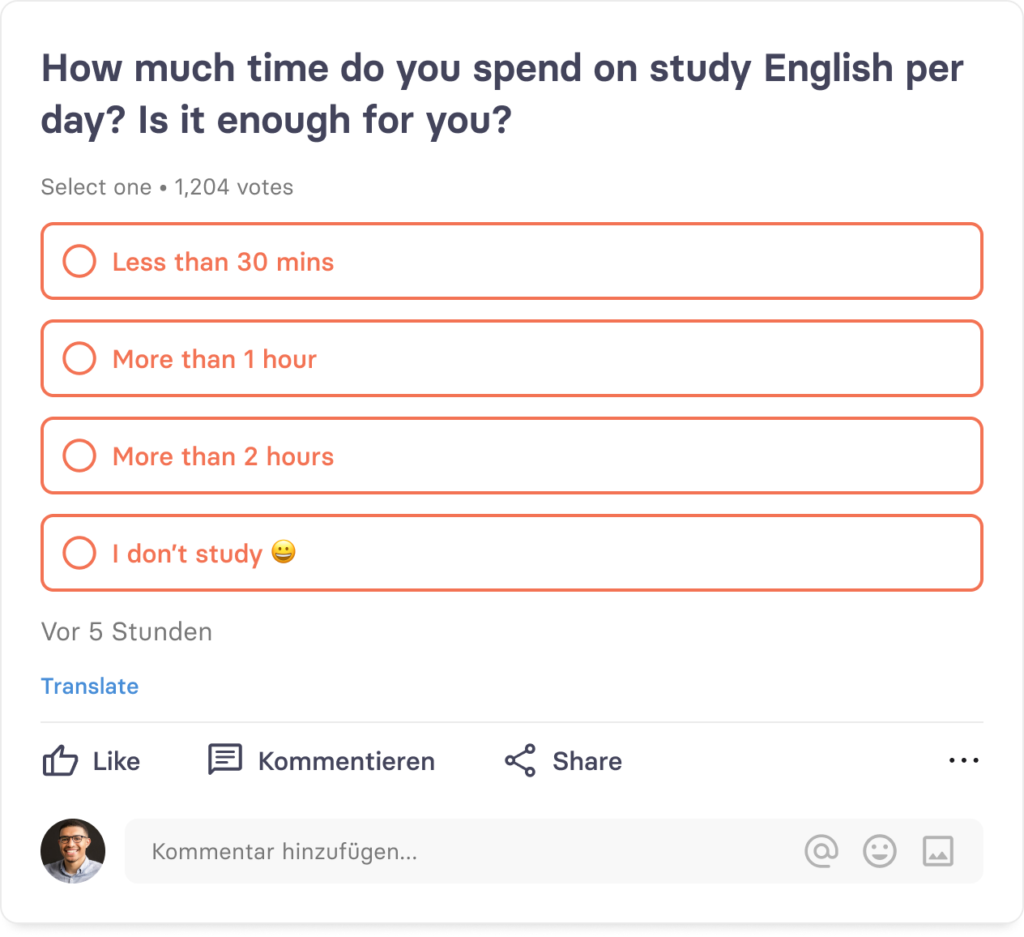
Task: Select the "I don't study" radio button
Action: coord(79,553)
